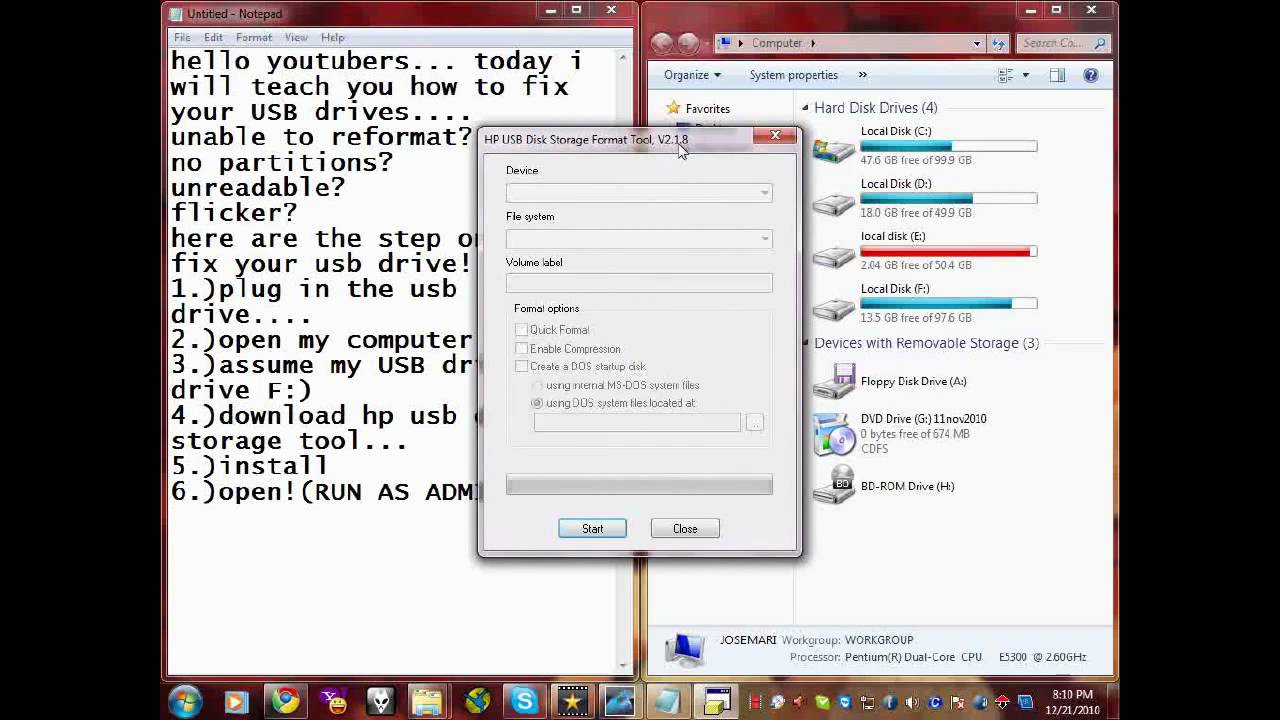Screen dimensions: 1280x720
Task: Click the Favorites star in navigation pane
Action: (673, 108)
